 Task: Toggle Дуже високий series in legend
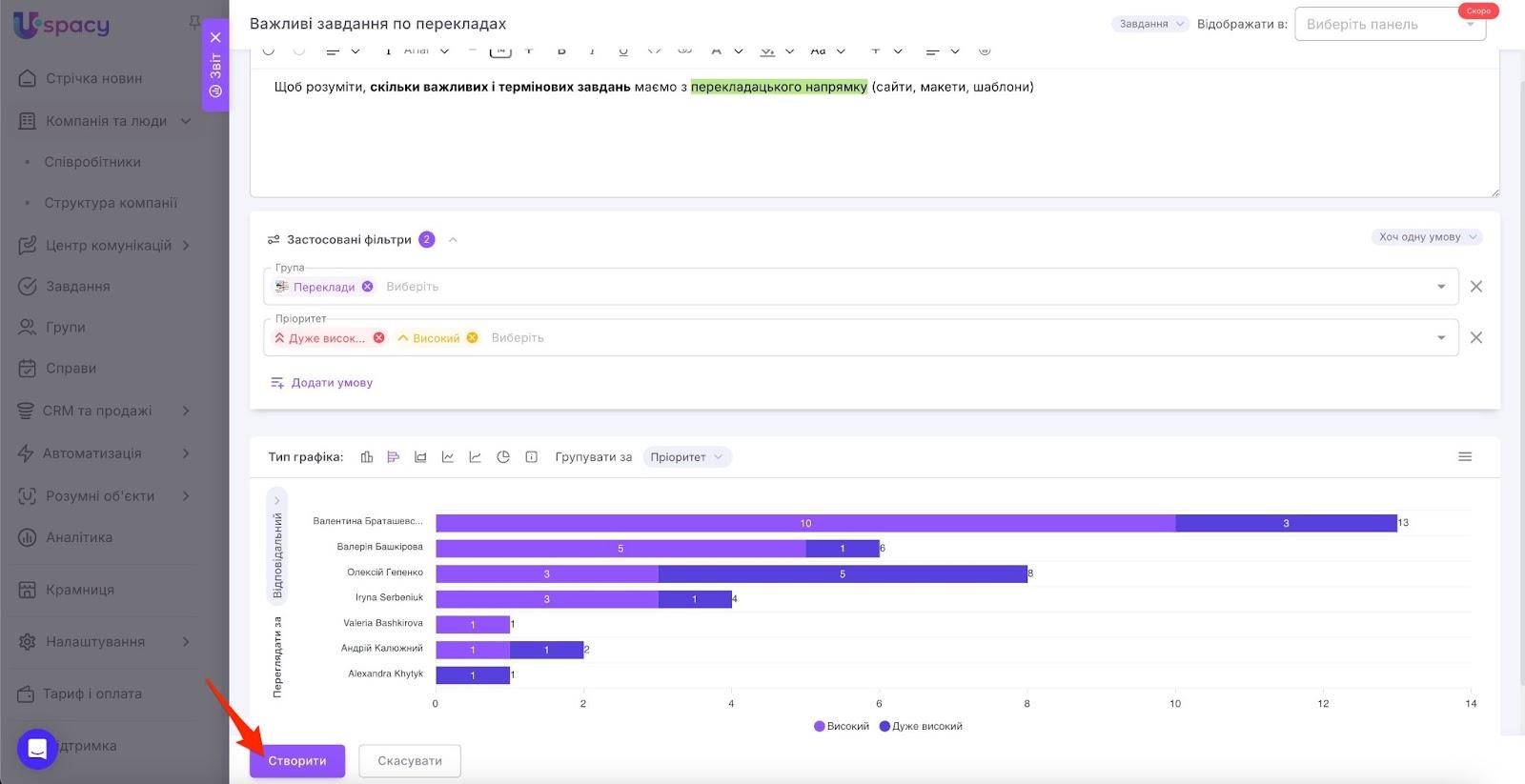click(921, 726)
